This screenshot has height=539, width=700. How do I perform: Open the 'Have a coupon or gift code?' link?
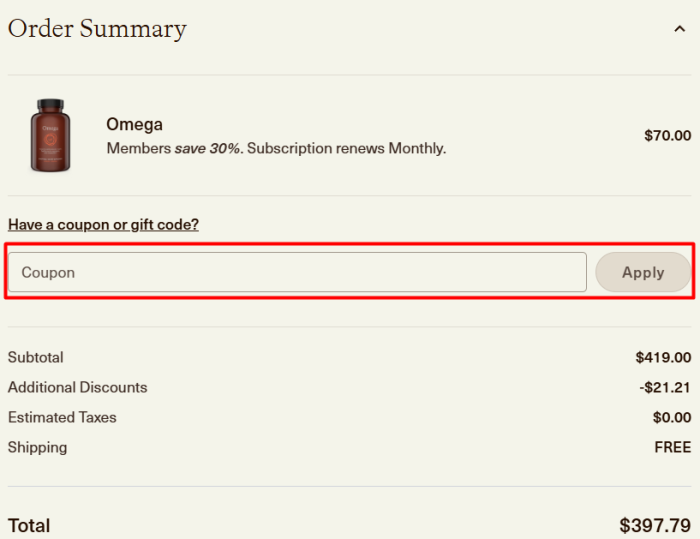pos(103,225)
